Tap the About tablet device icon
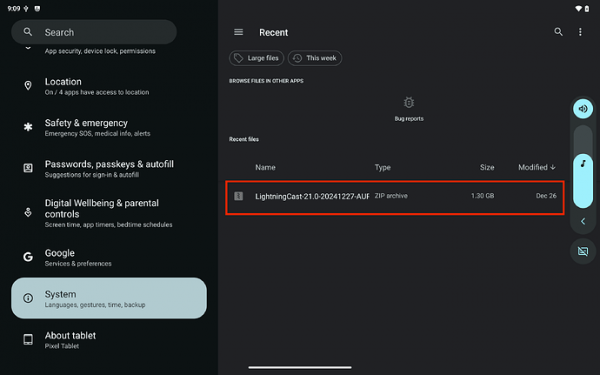This screenshot has width=600, height=375. click(x=28, y=339)
